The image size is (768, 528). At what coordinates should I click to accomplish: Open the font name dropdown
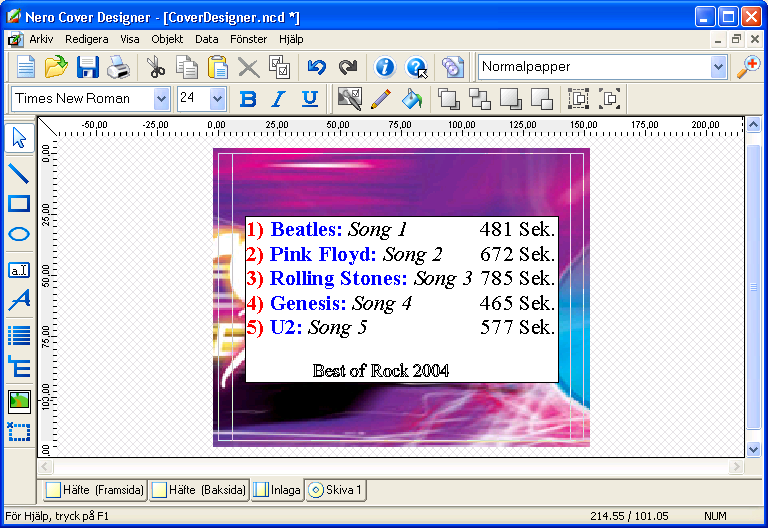point(161,99)
